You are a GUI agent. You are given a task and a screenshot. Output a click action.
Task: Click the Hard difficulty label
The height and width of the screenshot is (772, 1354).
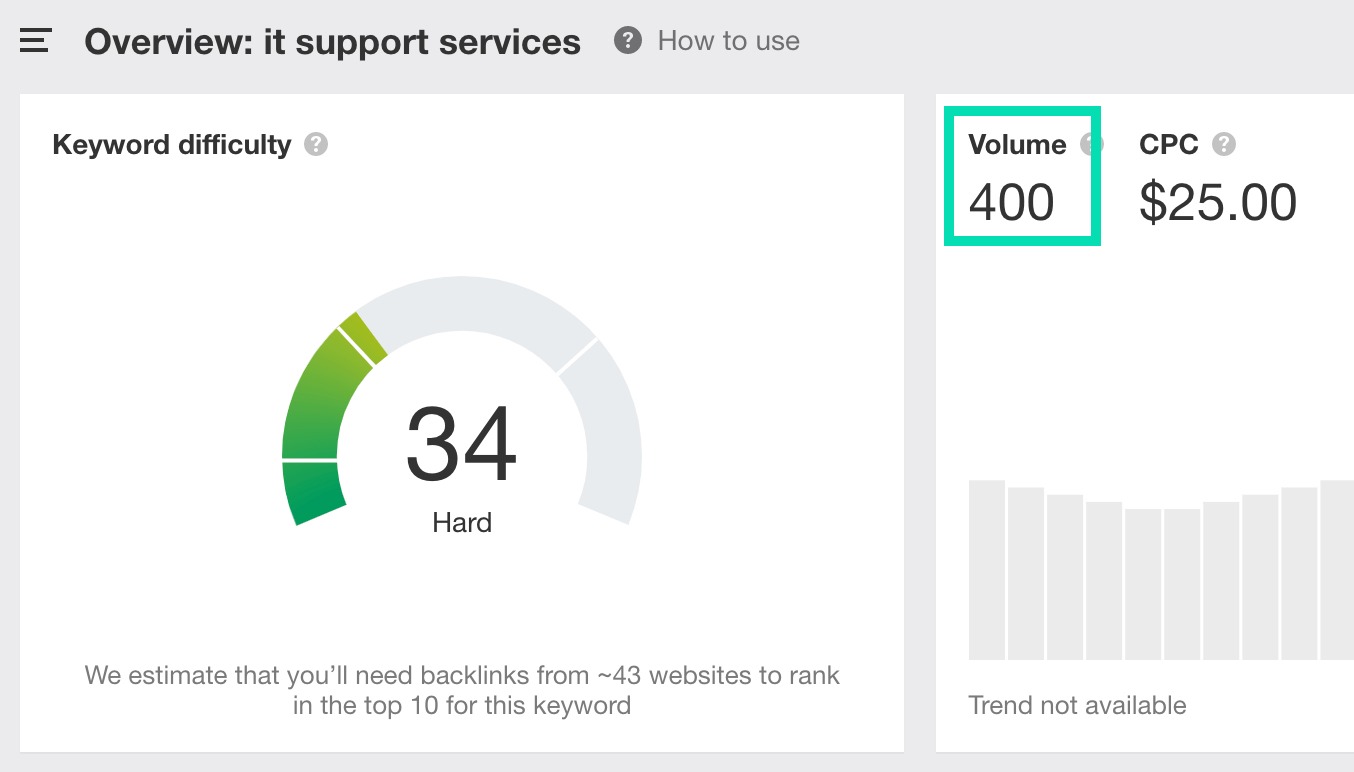point(462,522)
